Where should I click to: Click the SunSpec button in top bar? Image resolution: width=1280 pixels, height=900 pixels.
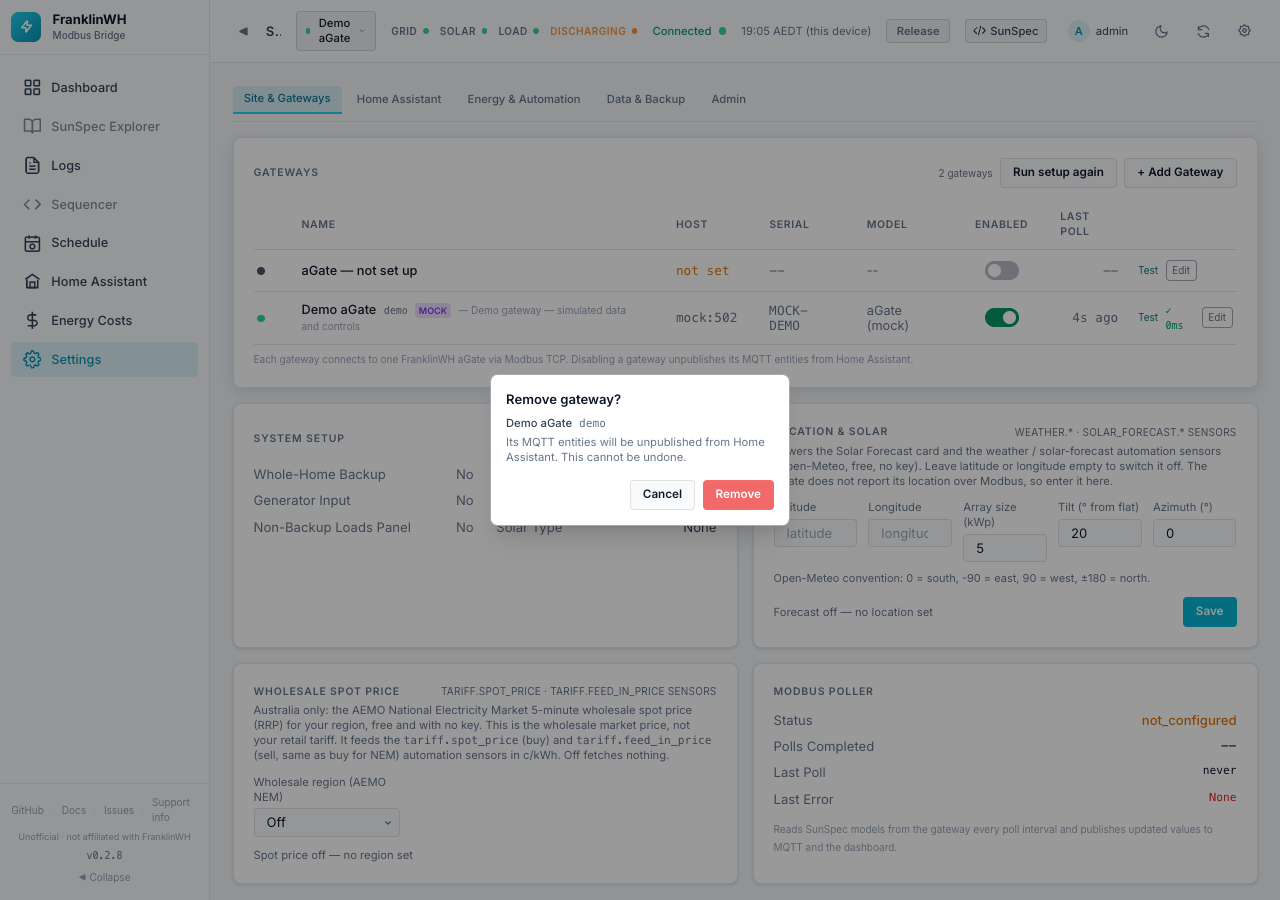tap(1005, 31)
